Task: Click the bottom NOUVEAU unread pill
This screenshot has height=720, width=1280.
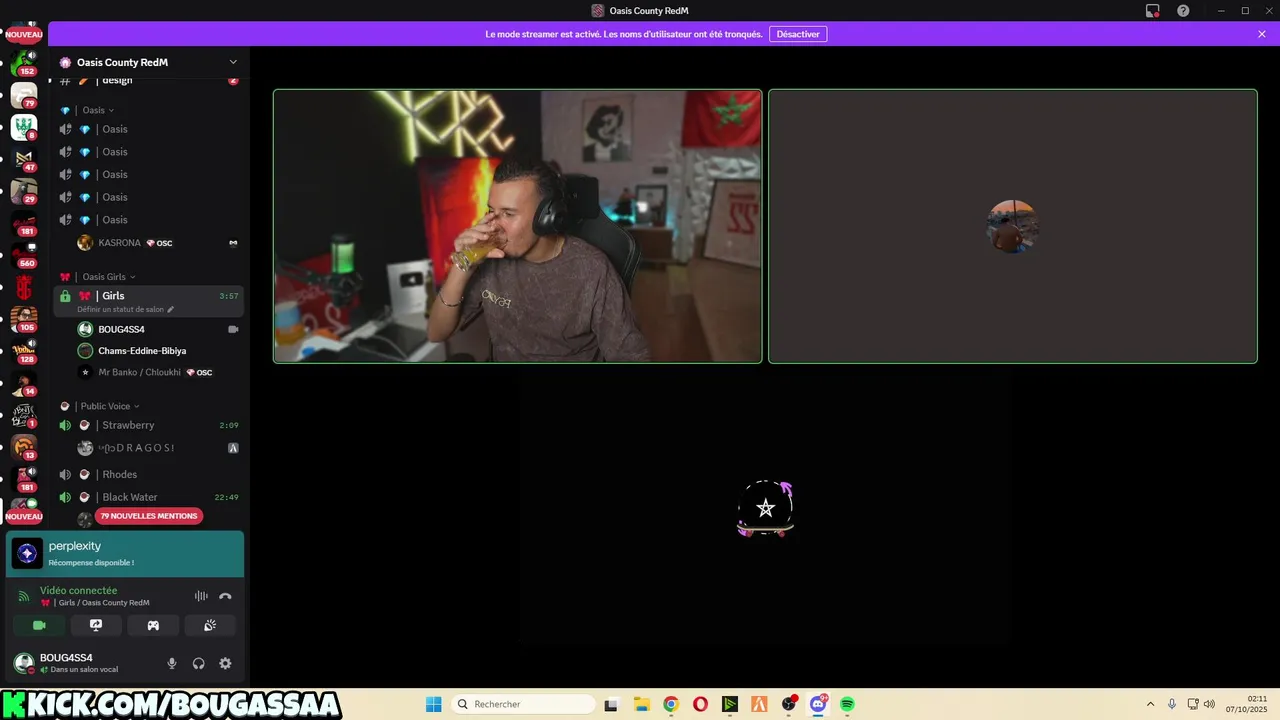Action: click(24, 516)
